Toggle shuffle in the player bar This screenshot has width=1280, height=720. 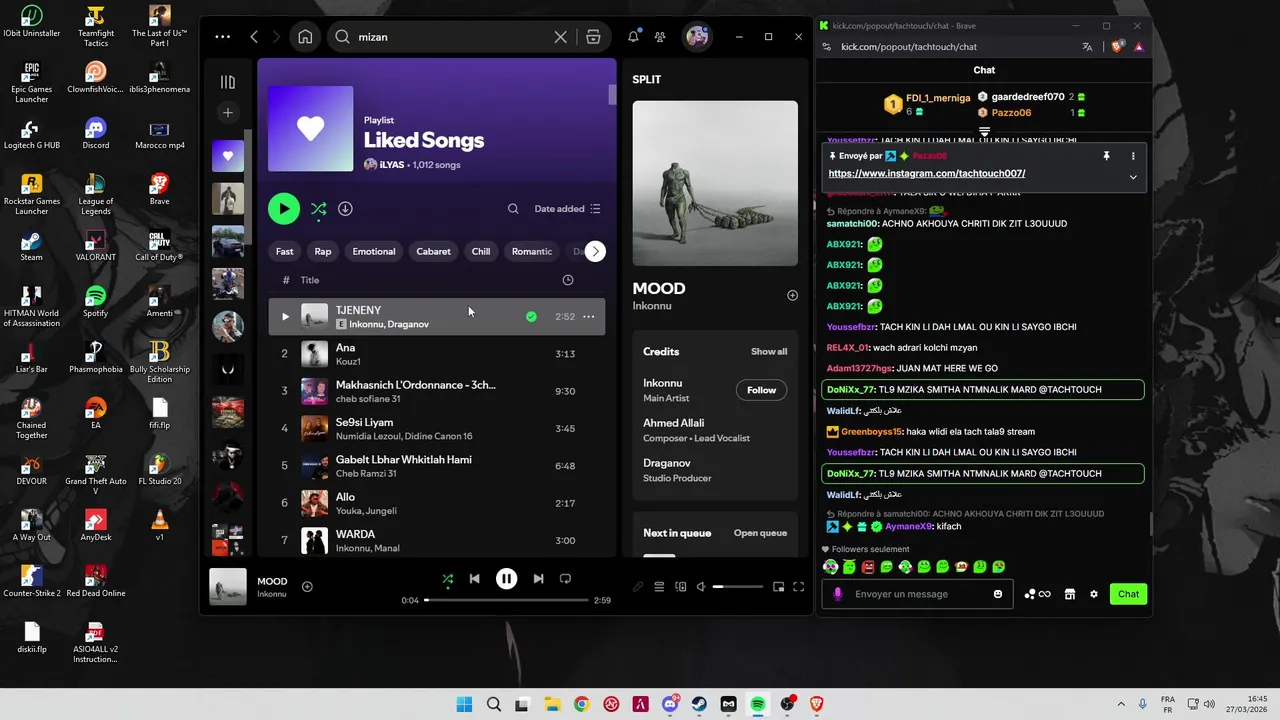[x=447, y=579]
